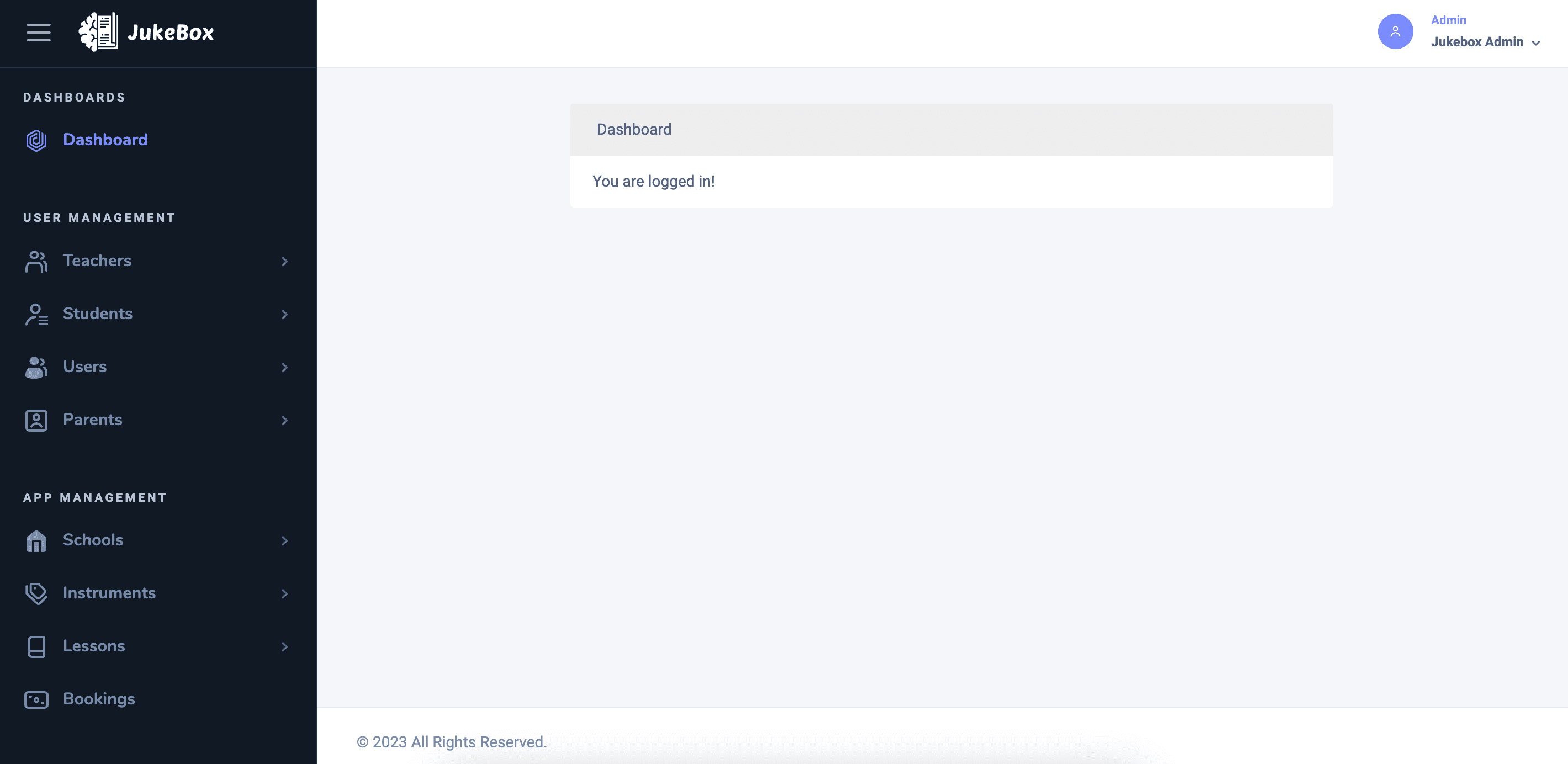
Task: Click the Users group icon
Action: click(36, 367)
